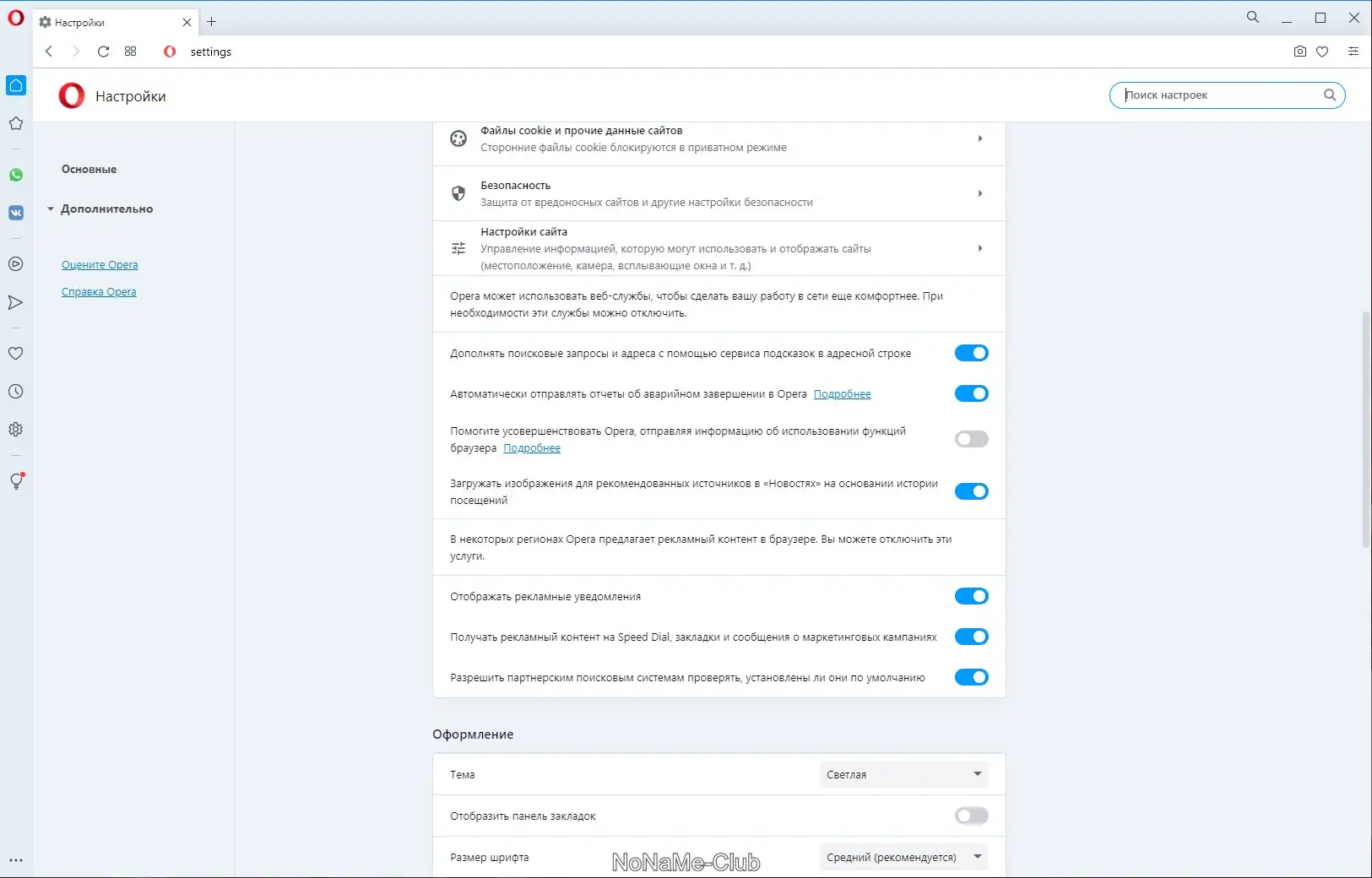
Task: Open browsing history via the clock icon
Action: [16, 391]
